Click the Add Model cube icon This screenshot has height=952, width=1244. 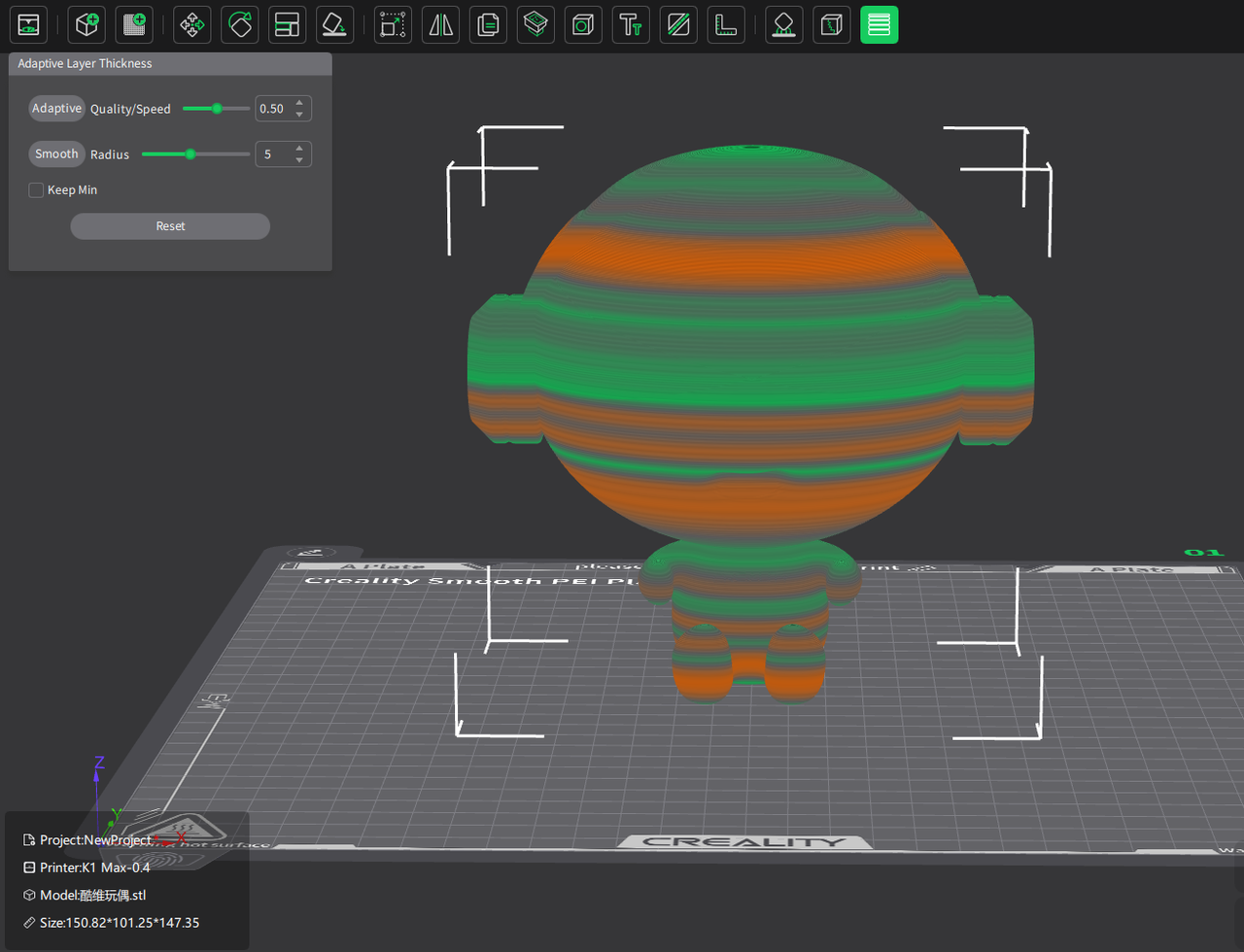(x=86, y=24)
